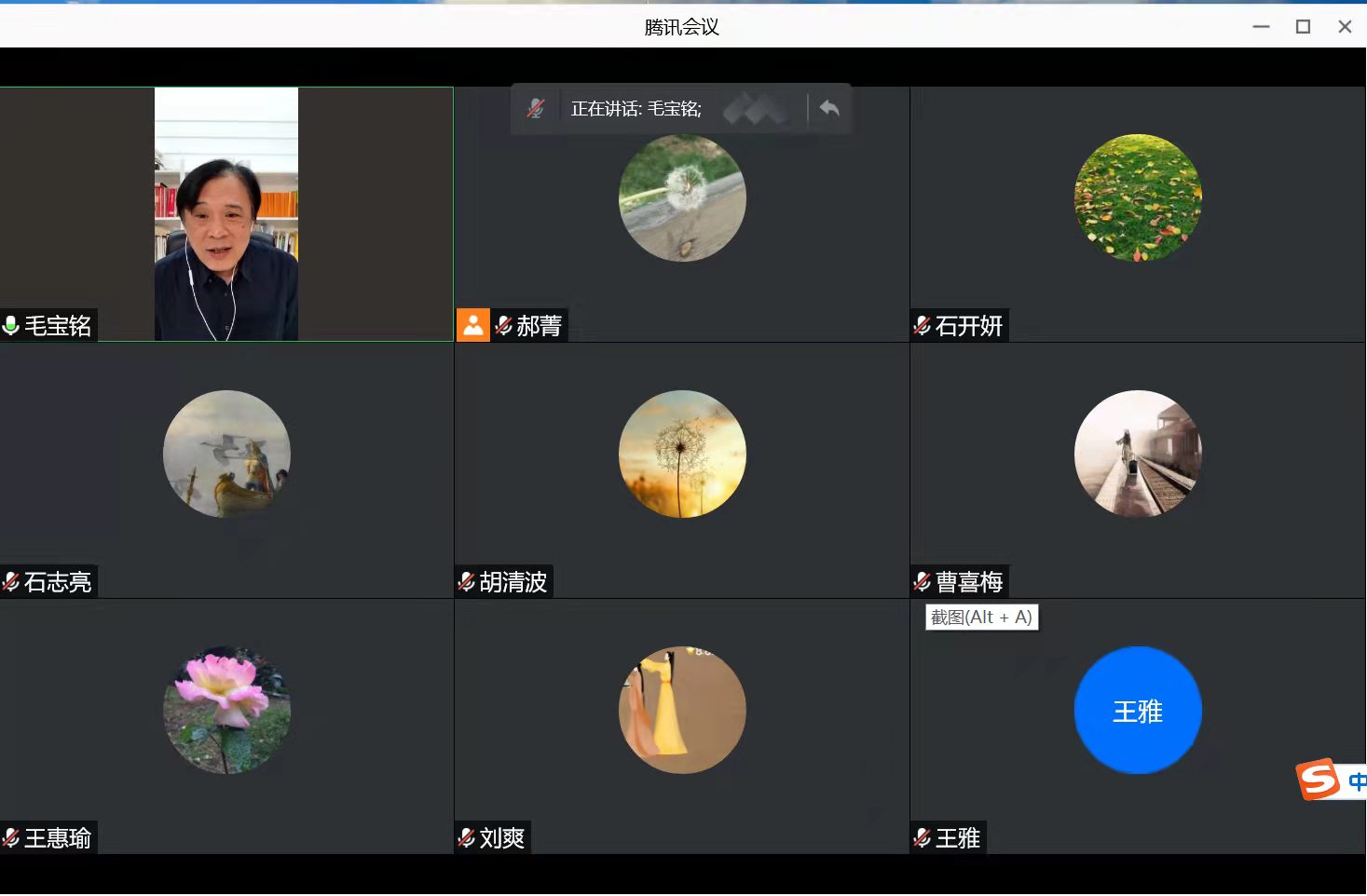Click 石开妍's grass and leaves avatar
This screenshot has height=896, width=1367.
tap(1138, 198)
